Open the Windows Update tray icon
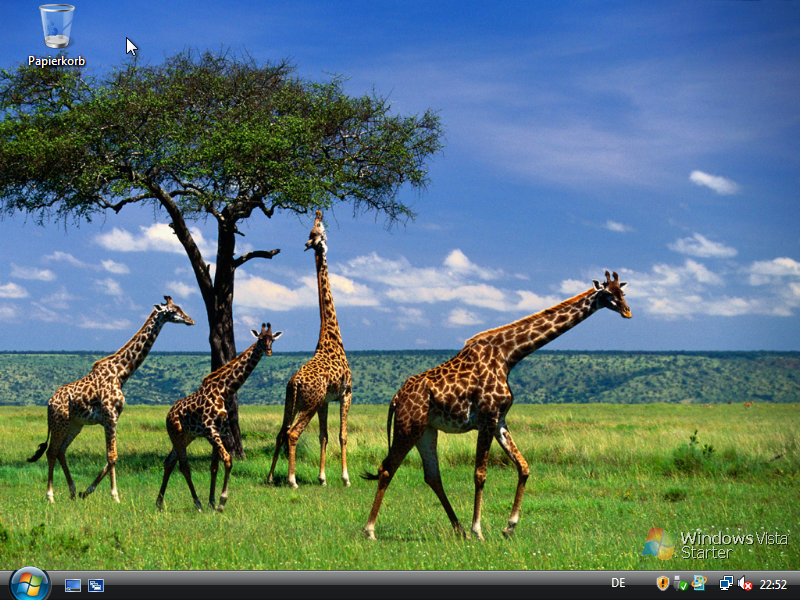This screenshot has height=600, width=800. click(x=698, y=583)
